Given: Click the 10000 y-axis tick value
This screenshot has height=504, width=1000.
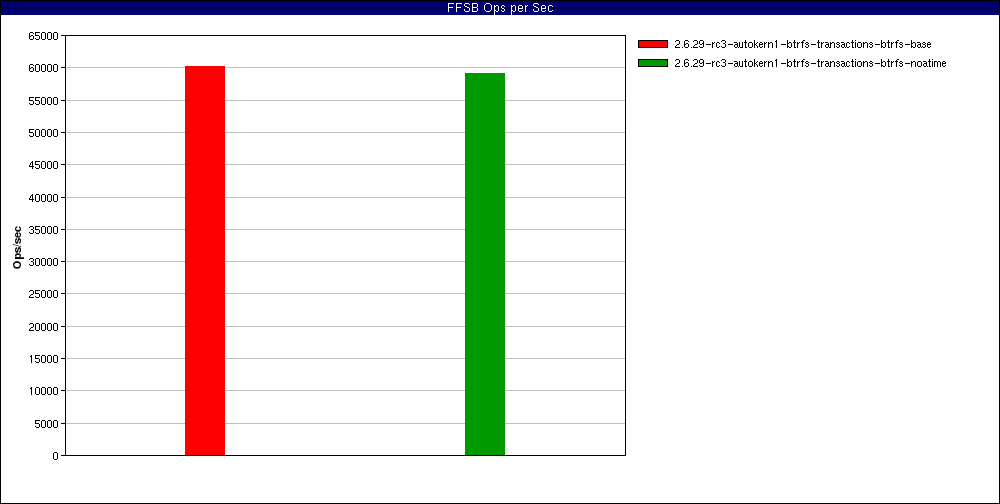Looking at the screenshot, I should click(44, 391).
